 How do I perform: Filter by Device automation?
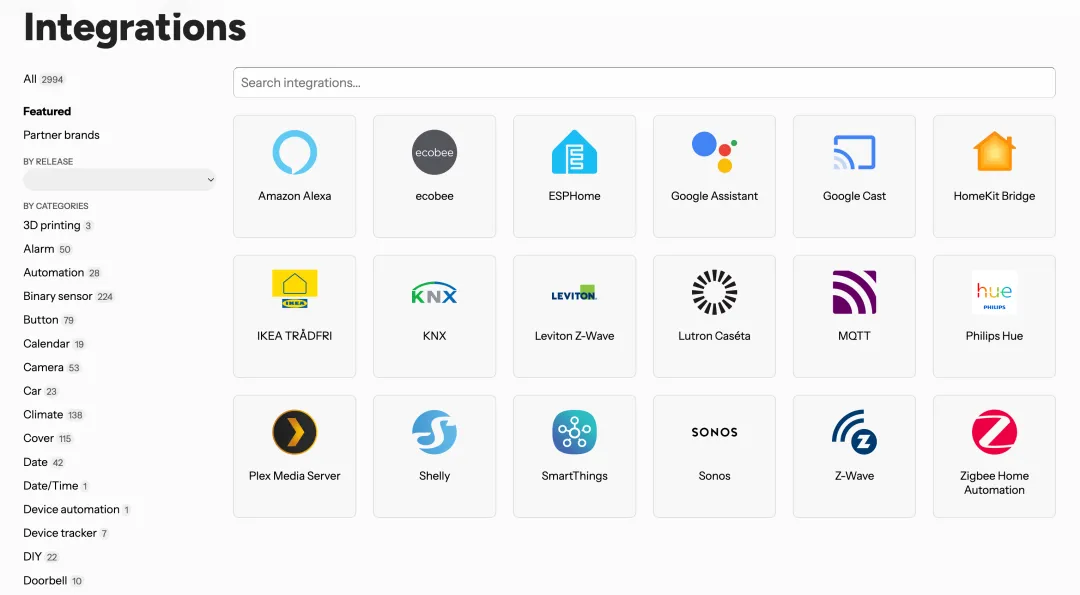click(76, 510)
